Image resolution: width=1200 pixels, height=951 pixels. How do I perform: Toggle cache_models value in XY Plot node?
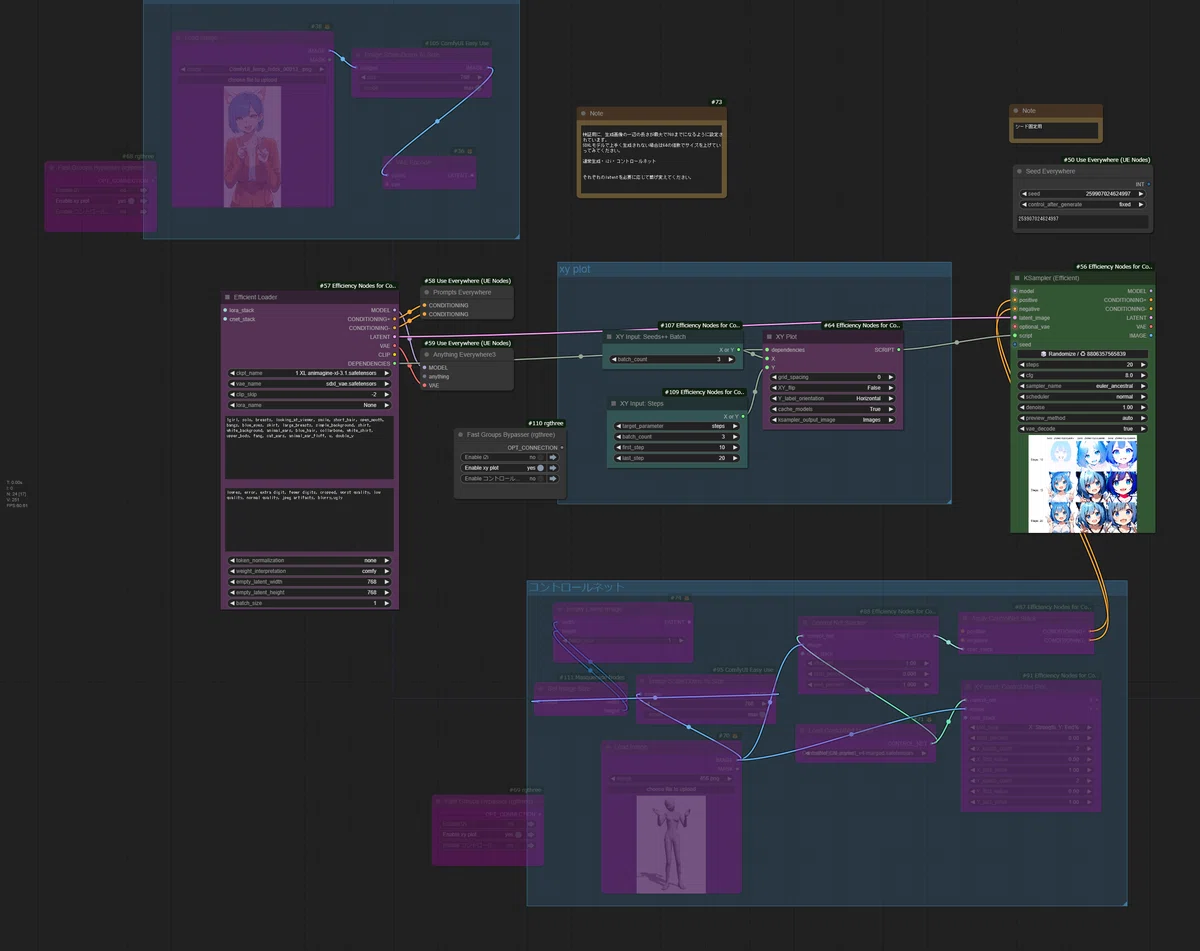(832, 409)
